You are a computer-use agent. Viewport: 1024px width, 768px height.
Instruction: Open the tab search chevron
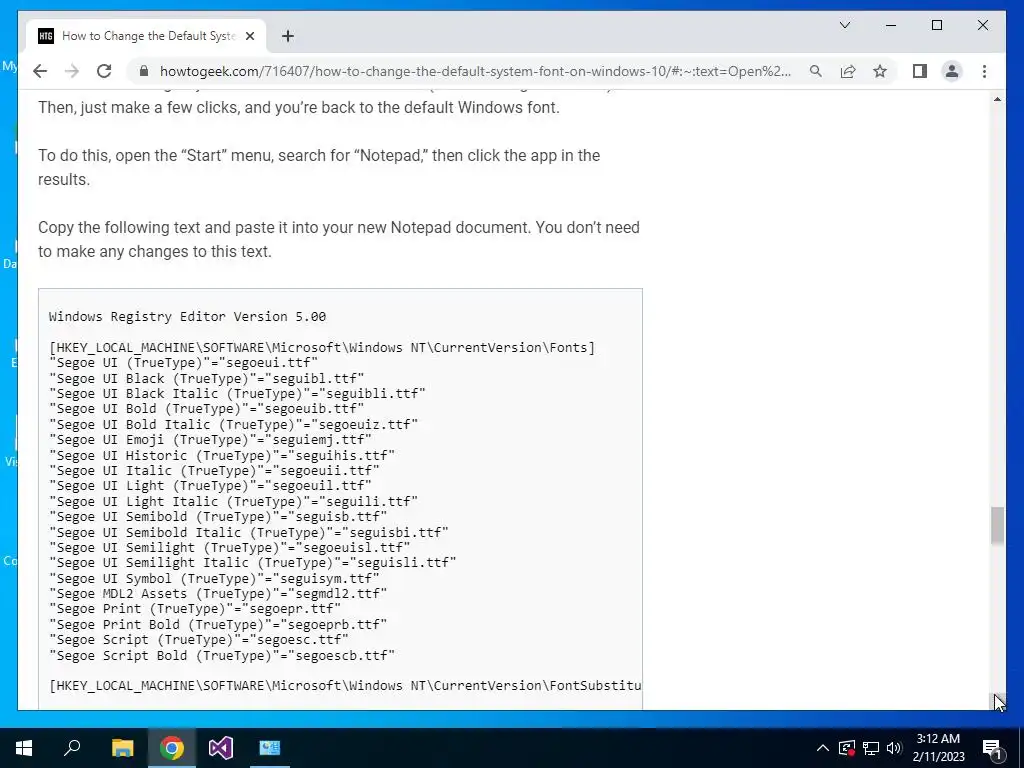844,25
